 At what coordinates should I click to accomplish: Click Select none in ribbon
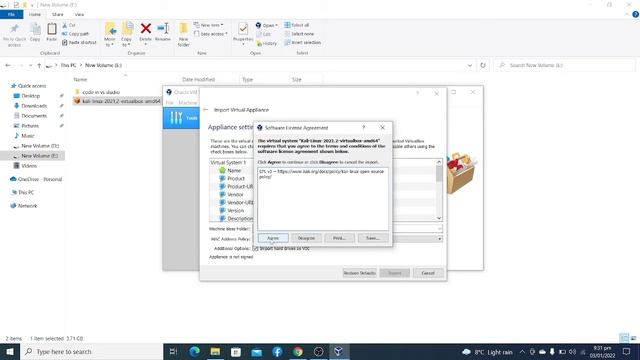(299, 34)
